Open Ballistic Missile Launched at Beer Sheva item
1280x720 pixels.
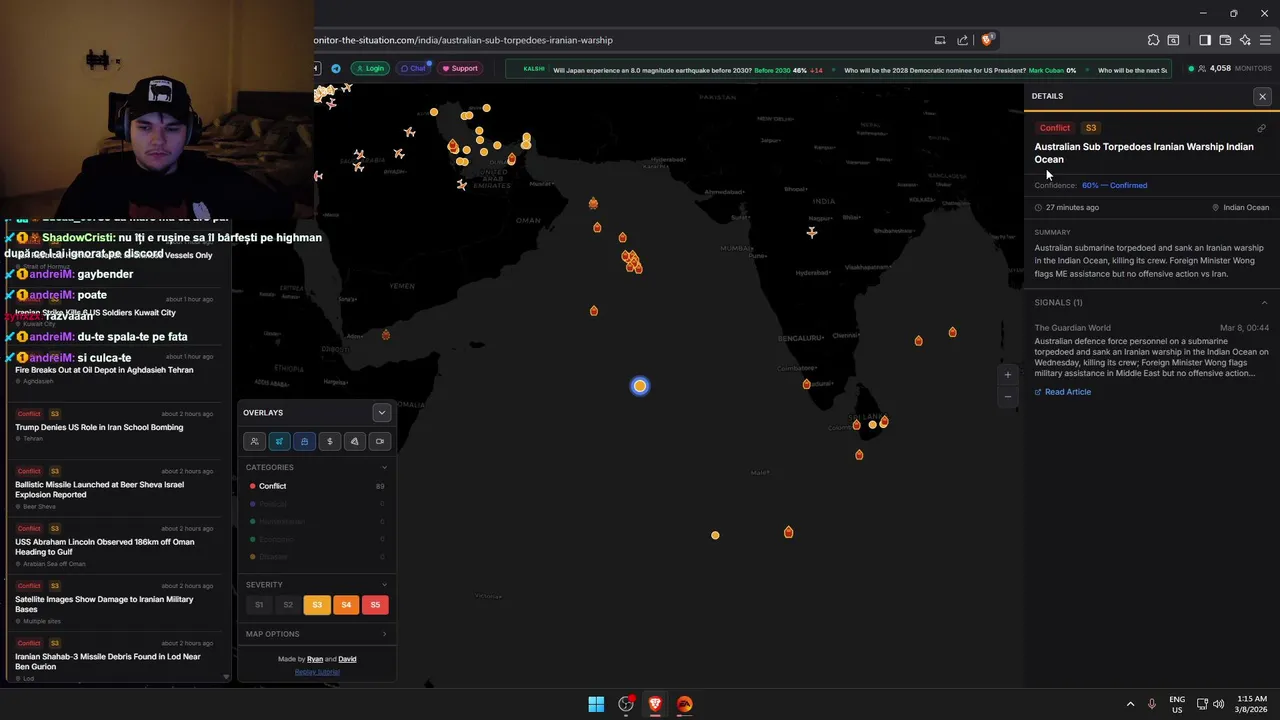point(114,489)
